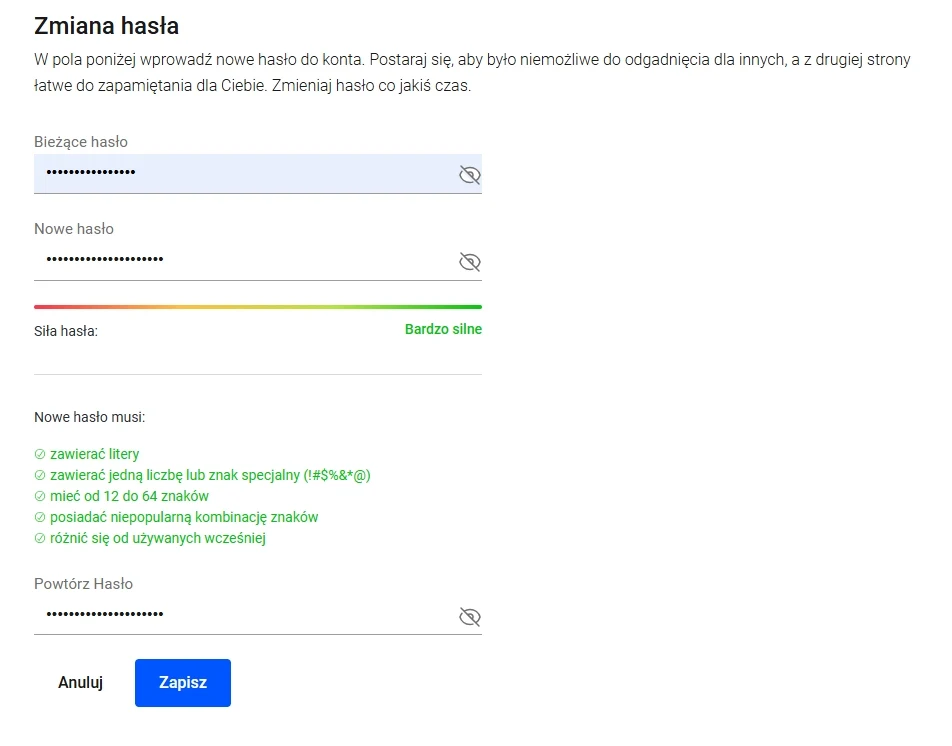Click 'różnić się od używanych wcześniej' requirement

[158, 538]
